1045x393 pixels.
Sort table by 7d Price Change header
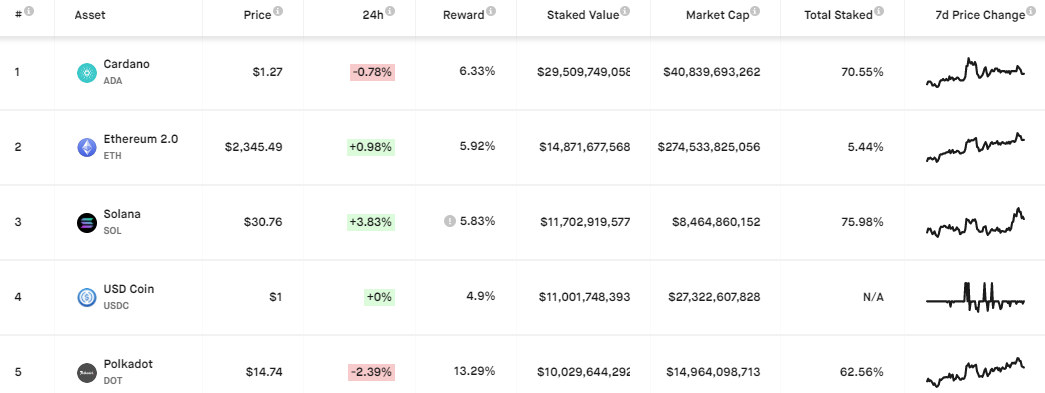(x=980, y=15)
